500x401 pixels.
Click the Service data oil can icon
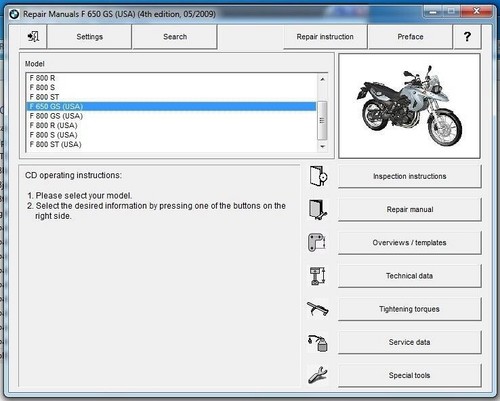click(318, 343)
